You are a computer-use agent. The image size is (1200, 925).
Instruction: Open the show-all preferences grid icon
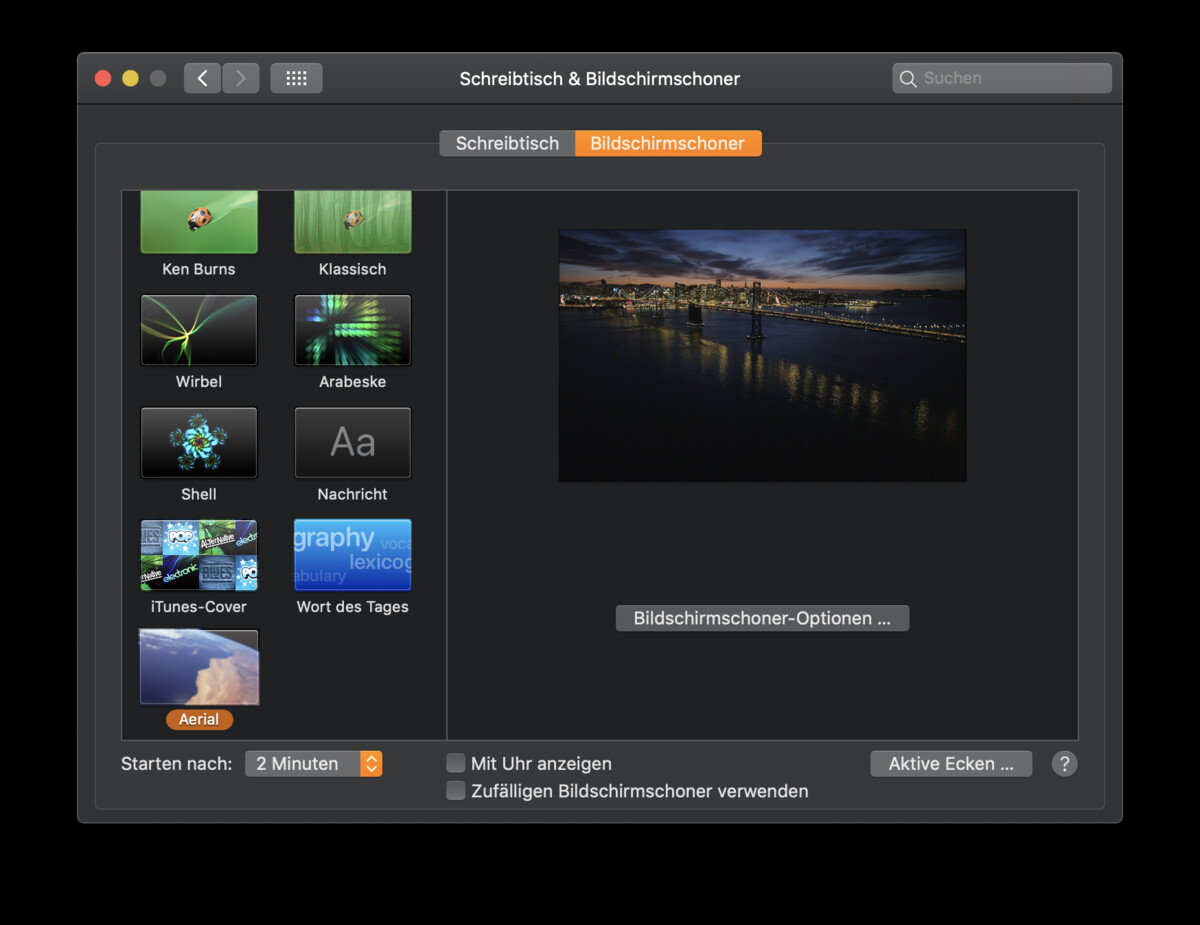coord(296,77)
